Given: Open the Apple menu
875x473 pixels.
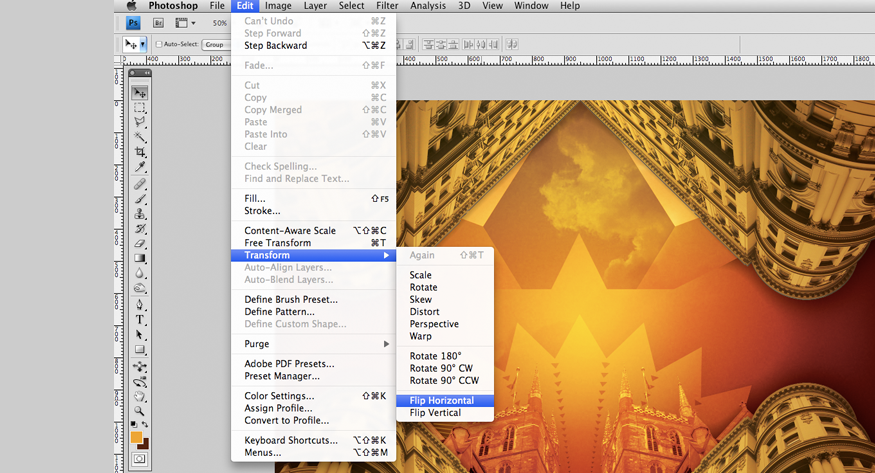Looking at the screenshot, I should (131, 6).
